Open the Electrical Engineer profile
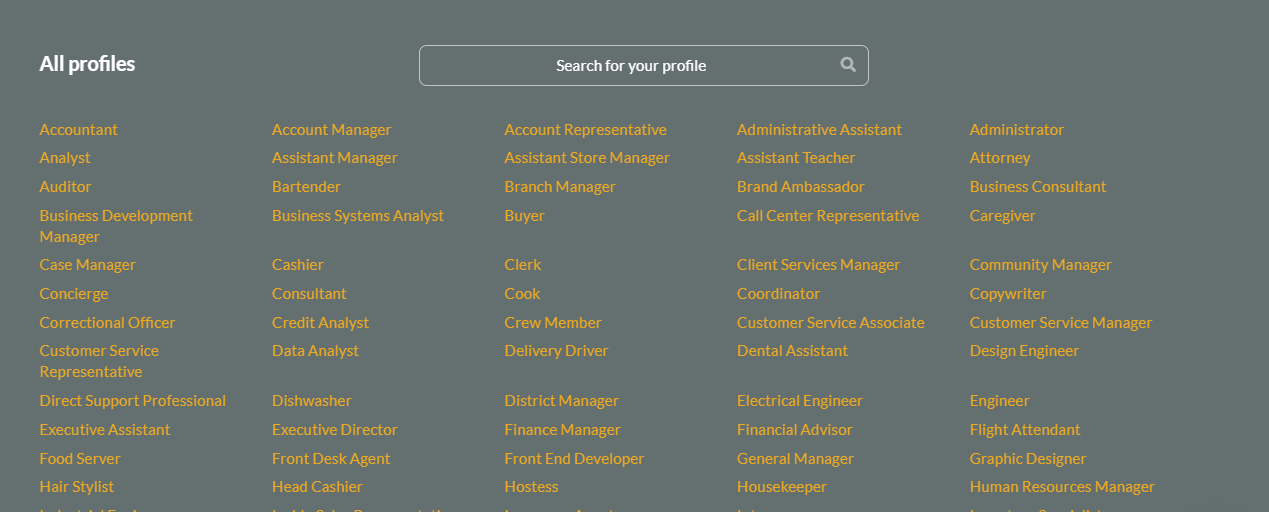 point(799,401)
